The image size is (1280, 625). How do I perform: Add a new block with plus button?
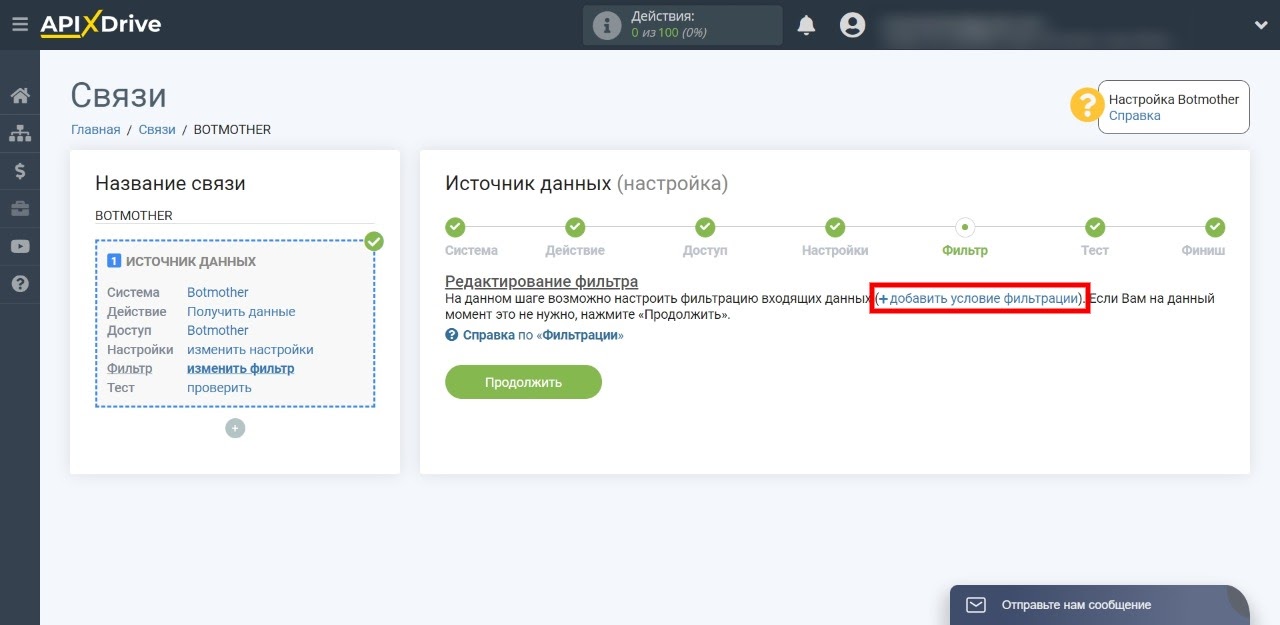pyautogui.click(x=235, y=428)
